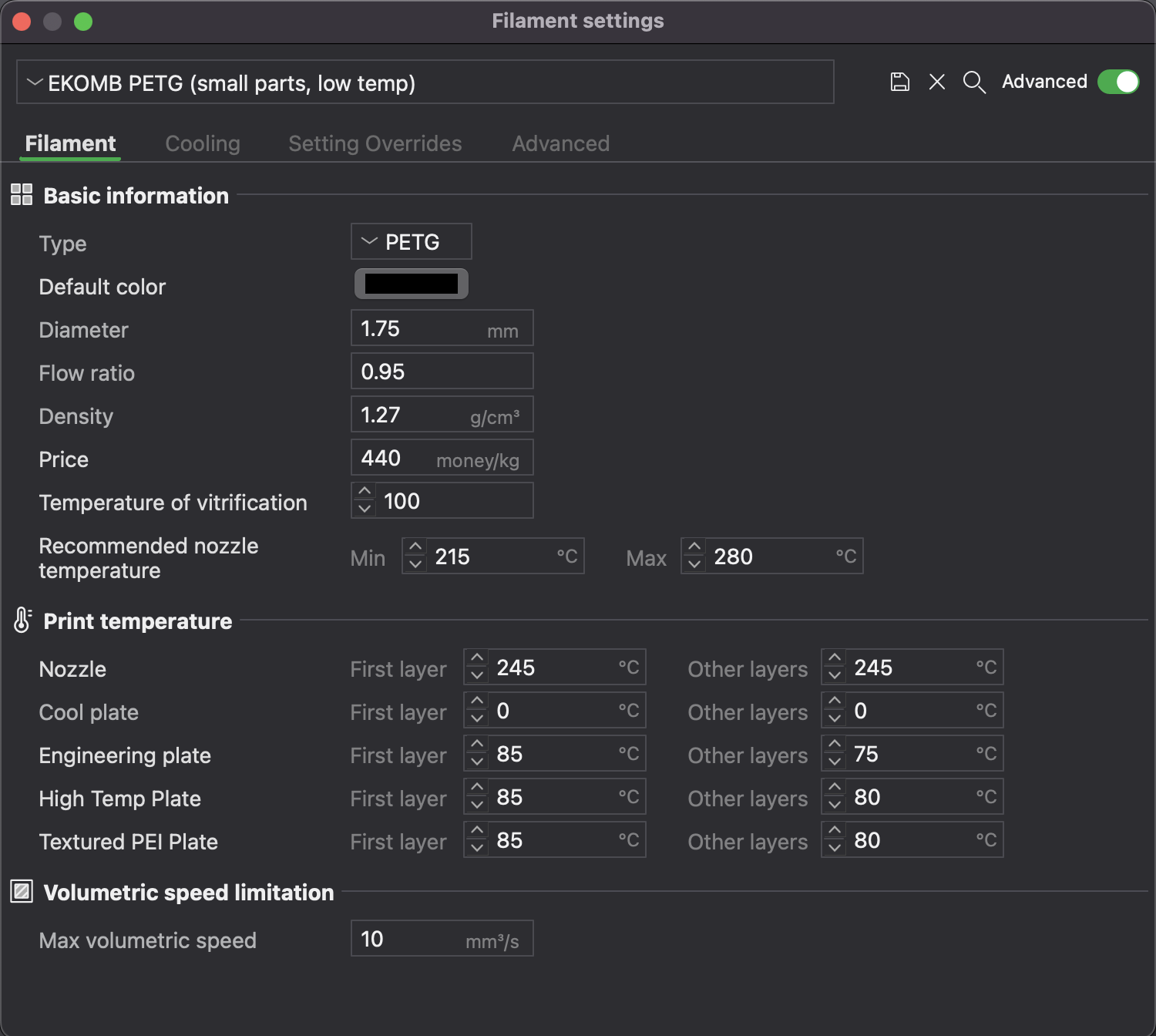Image resolution: width=1156 pixels, height=1036 pixels.
Task: Switch to the Cooling tab
Action: (203, 143)
